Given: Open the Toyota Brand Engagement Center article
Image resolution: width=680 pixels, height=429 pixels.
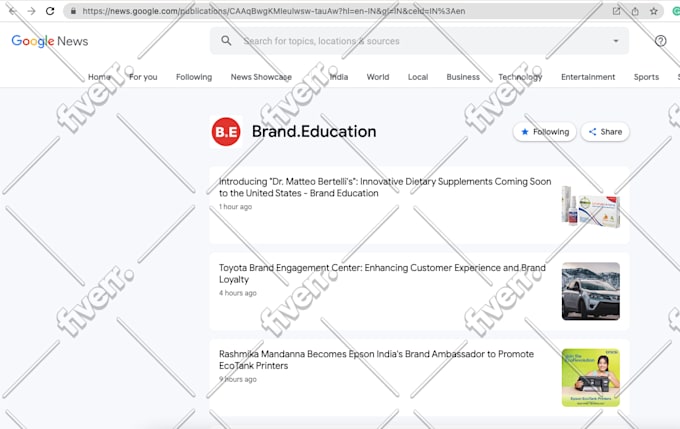Looking at the screenshot, I should [x=382, y=273].
